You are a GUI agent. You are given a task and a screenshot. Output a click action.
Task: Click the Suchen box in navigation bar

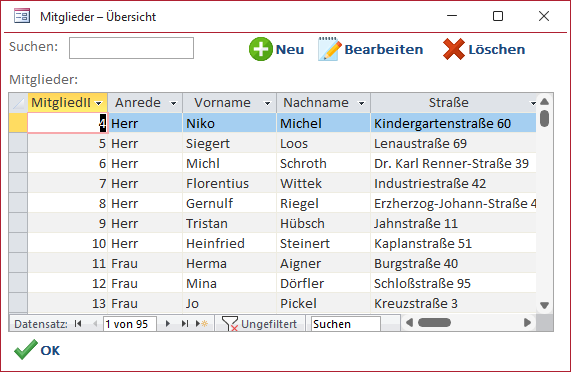346,324
